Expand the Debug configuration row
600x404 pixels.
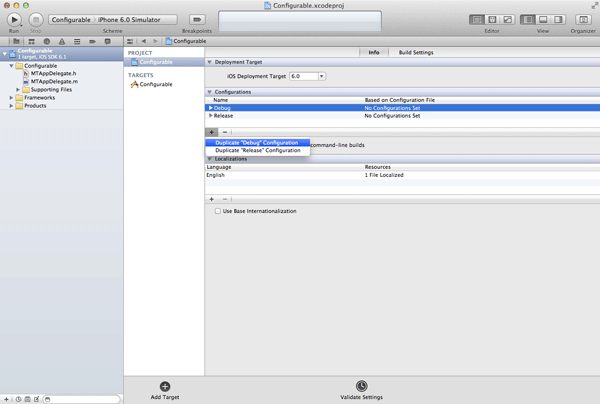point(210,108)
